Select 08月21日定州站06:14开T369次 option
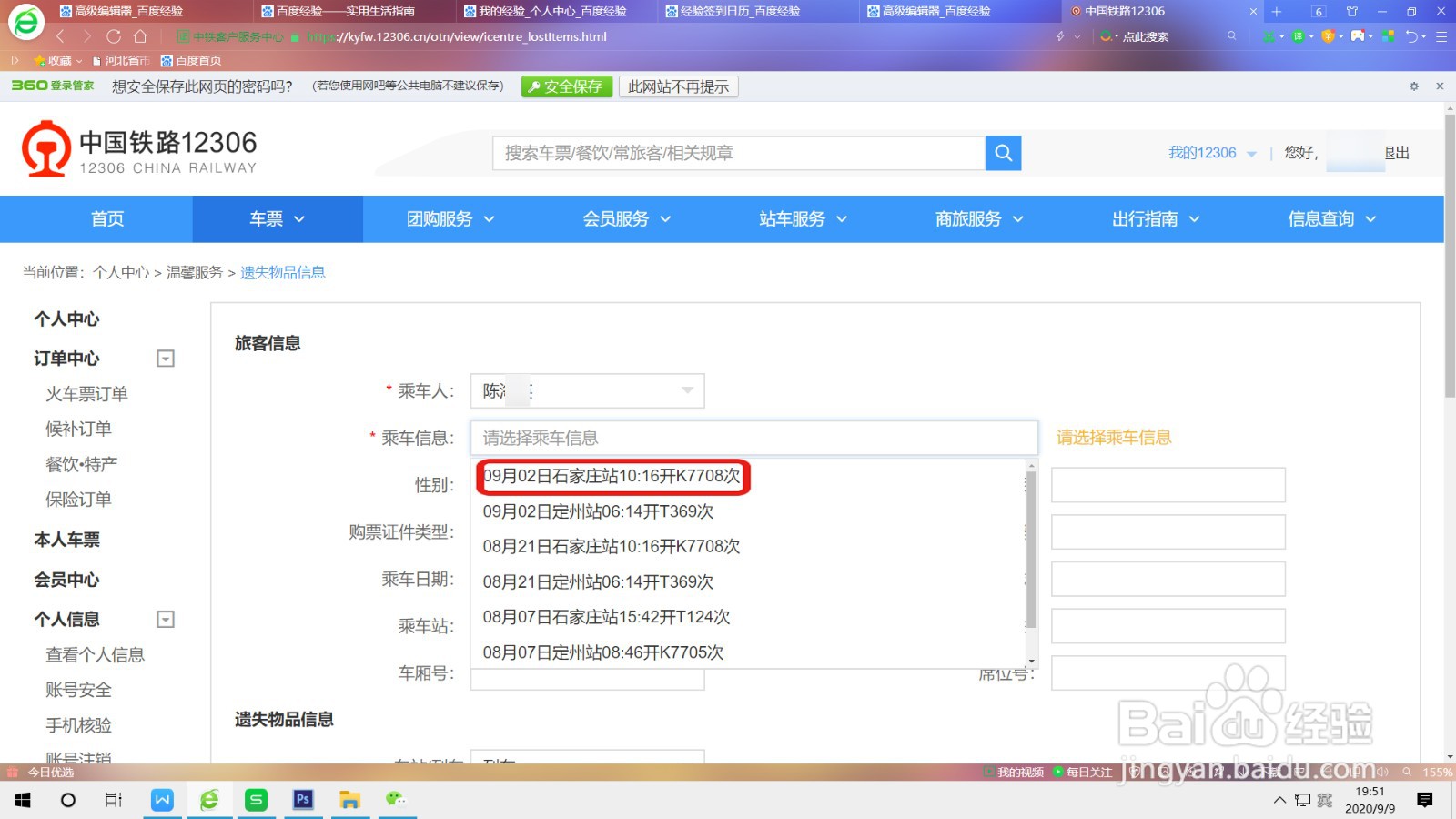This screenshot has height=819, width=1456. coord(598,581)
